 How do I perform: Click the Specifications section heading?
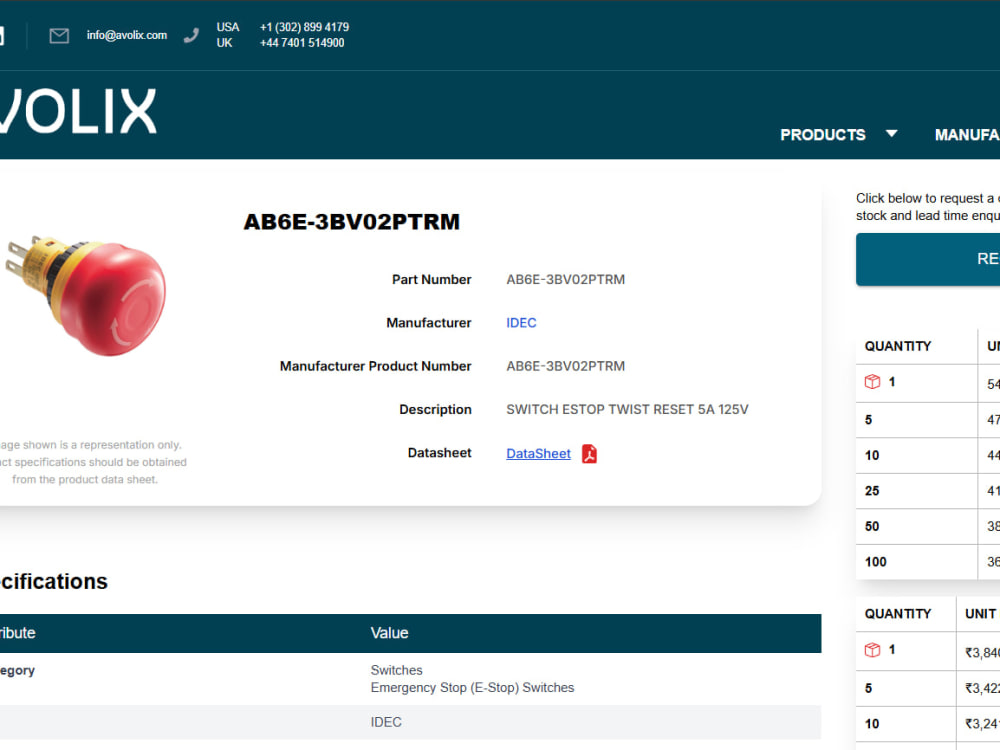pyautogui.click(x=54, y=582)
